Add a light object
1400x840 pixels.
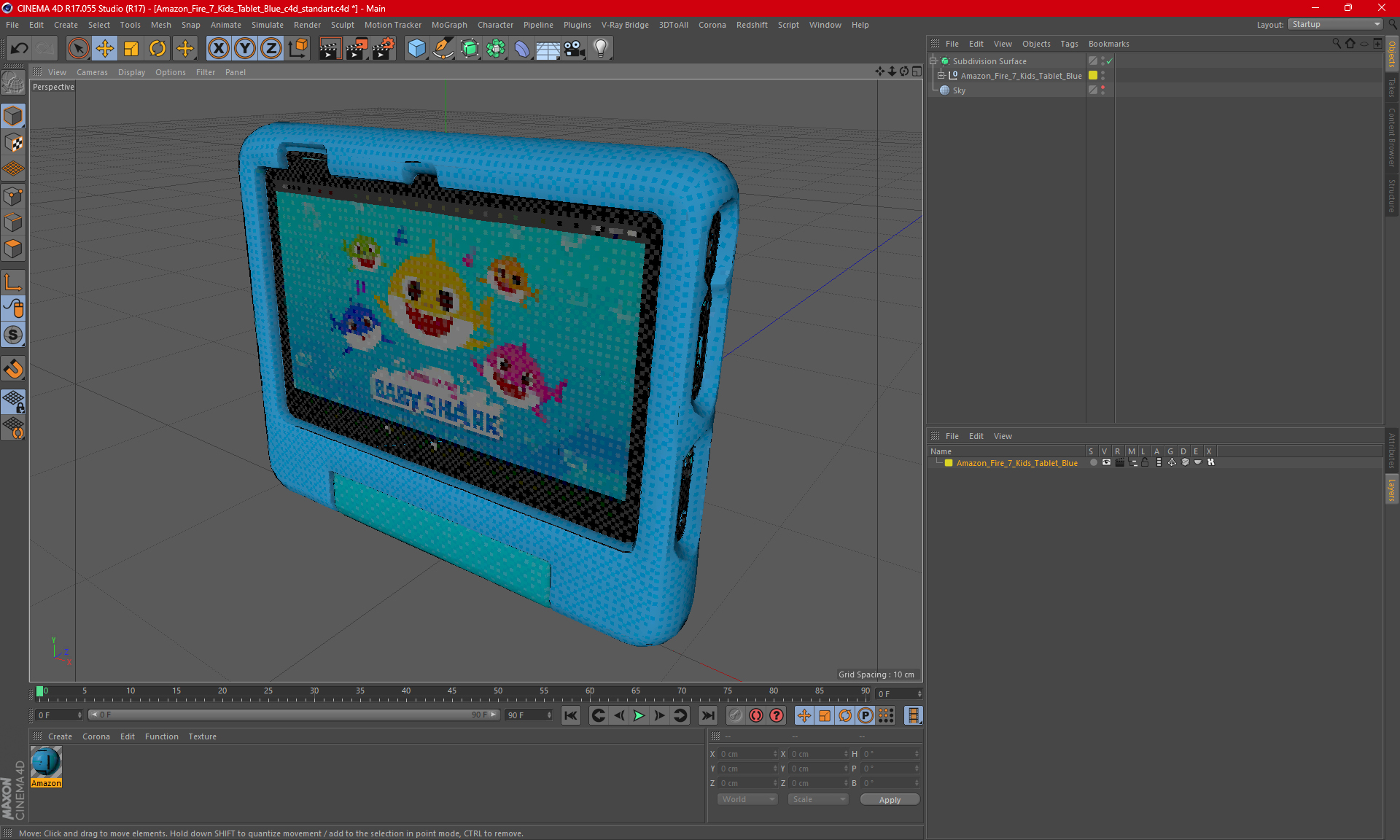coord(601,48)
